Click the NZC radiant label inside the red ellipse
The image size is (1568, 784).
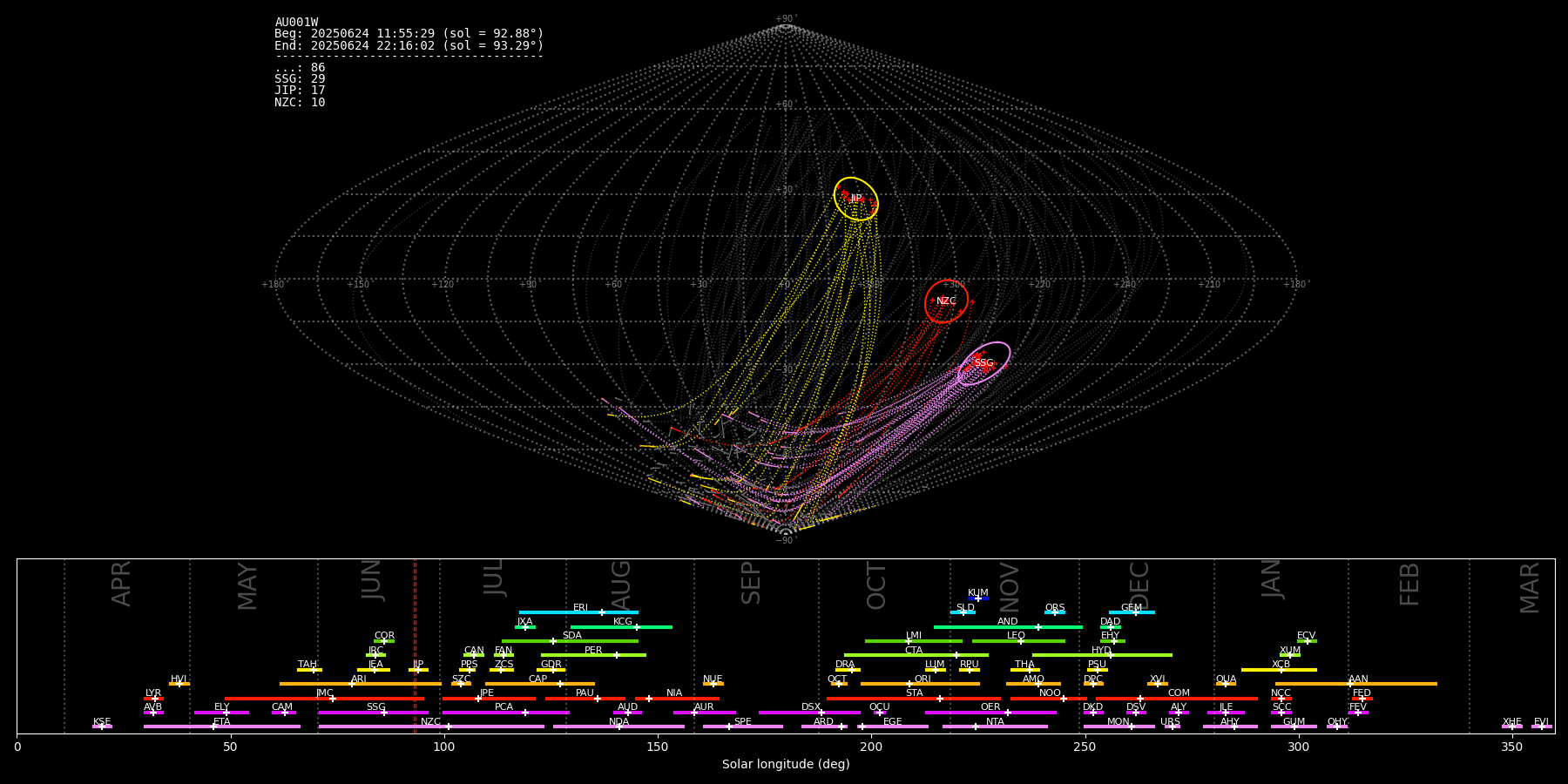[x=946, y=301]
